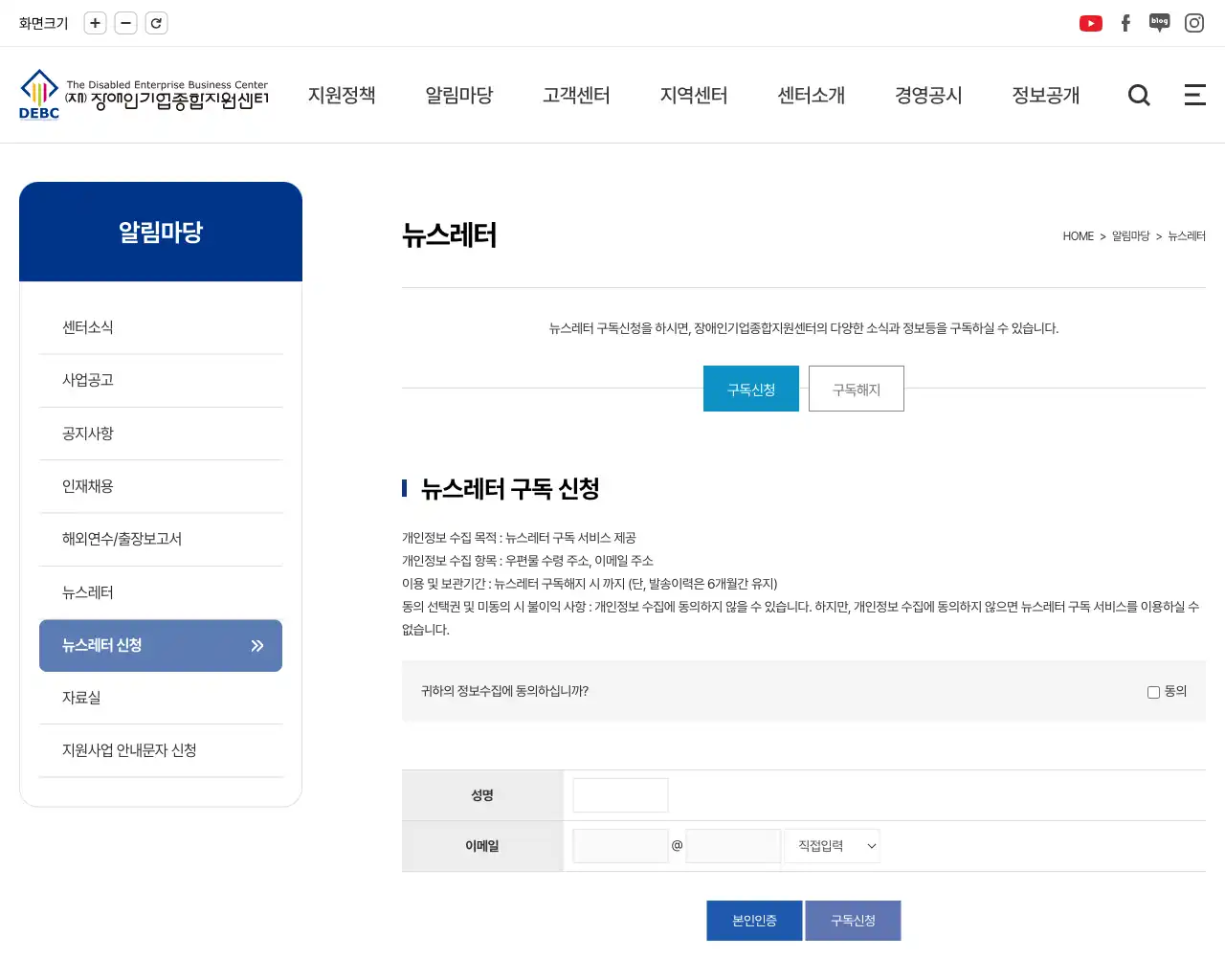Check the 동의 consent checkbox
This screenshot has width=1225, height=980.
(1153, 692)
